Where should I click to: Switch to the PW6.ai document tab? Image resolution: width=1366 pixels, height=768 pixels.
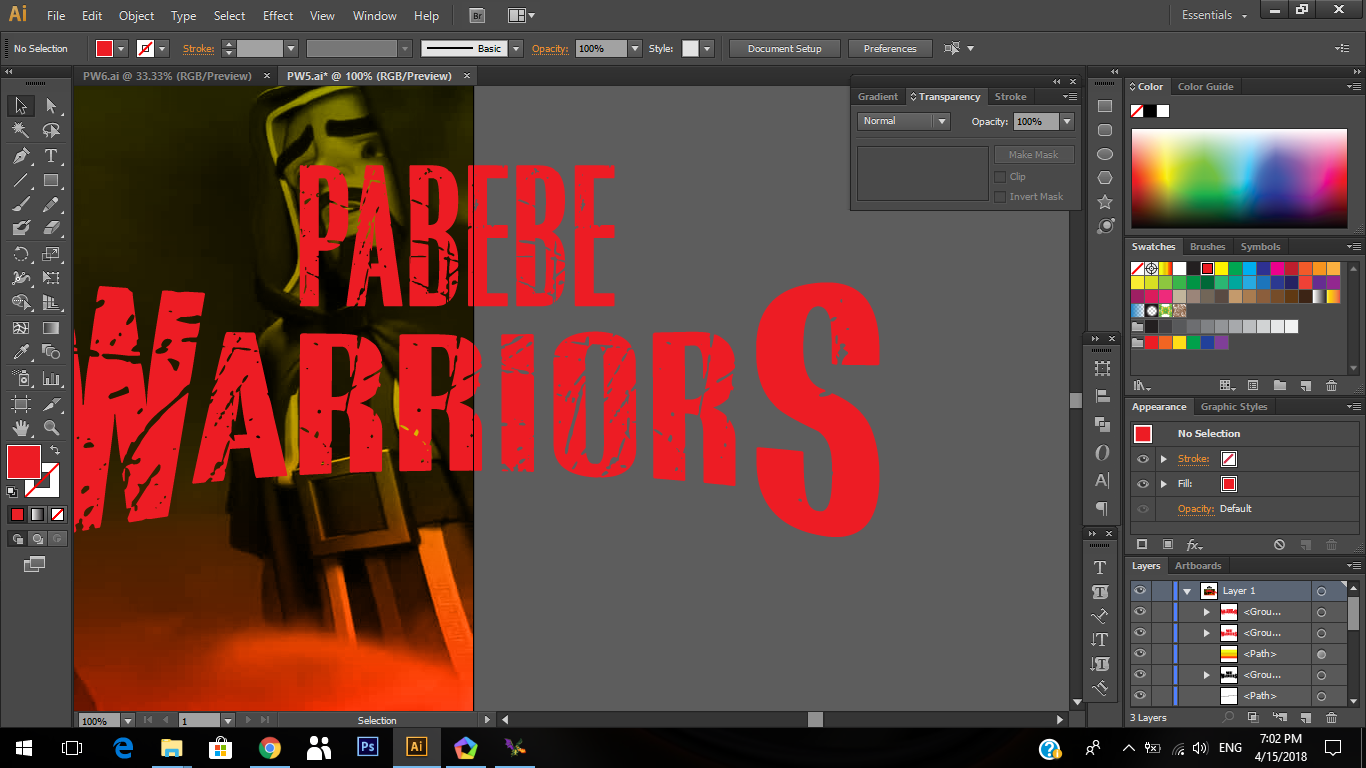point(167,76)
